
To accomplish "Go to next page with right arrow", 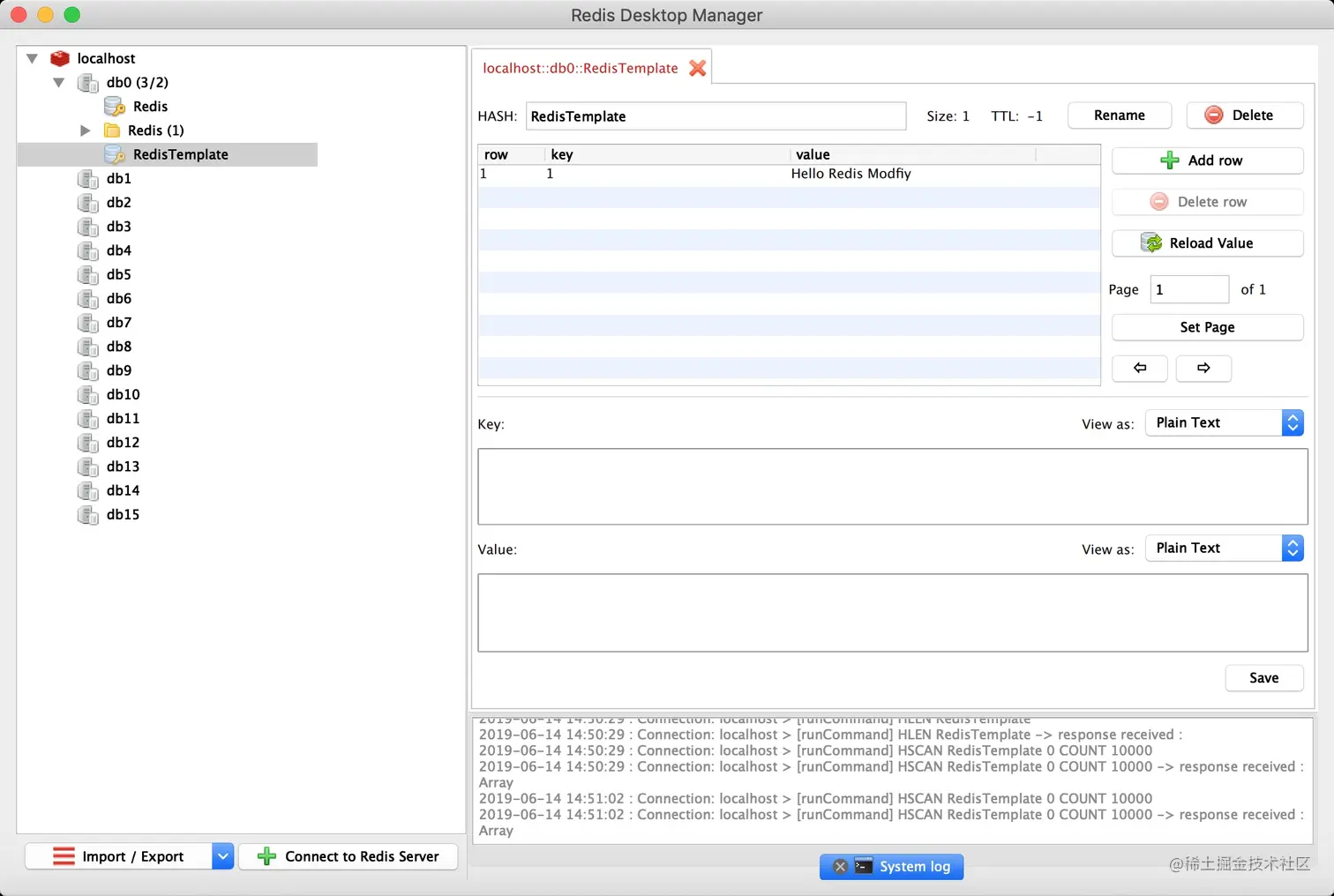I will click(1203, 368).
